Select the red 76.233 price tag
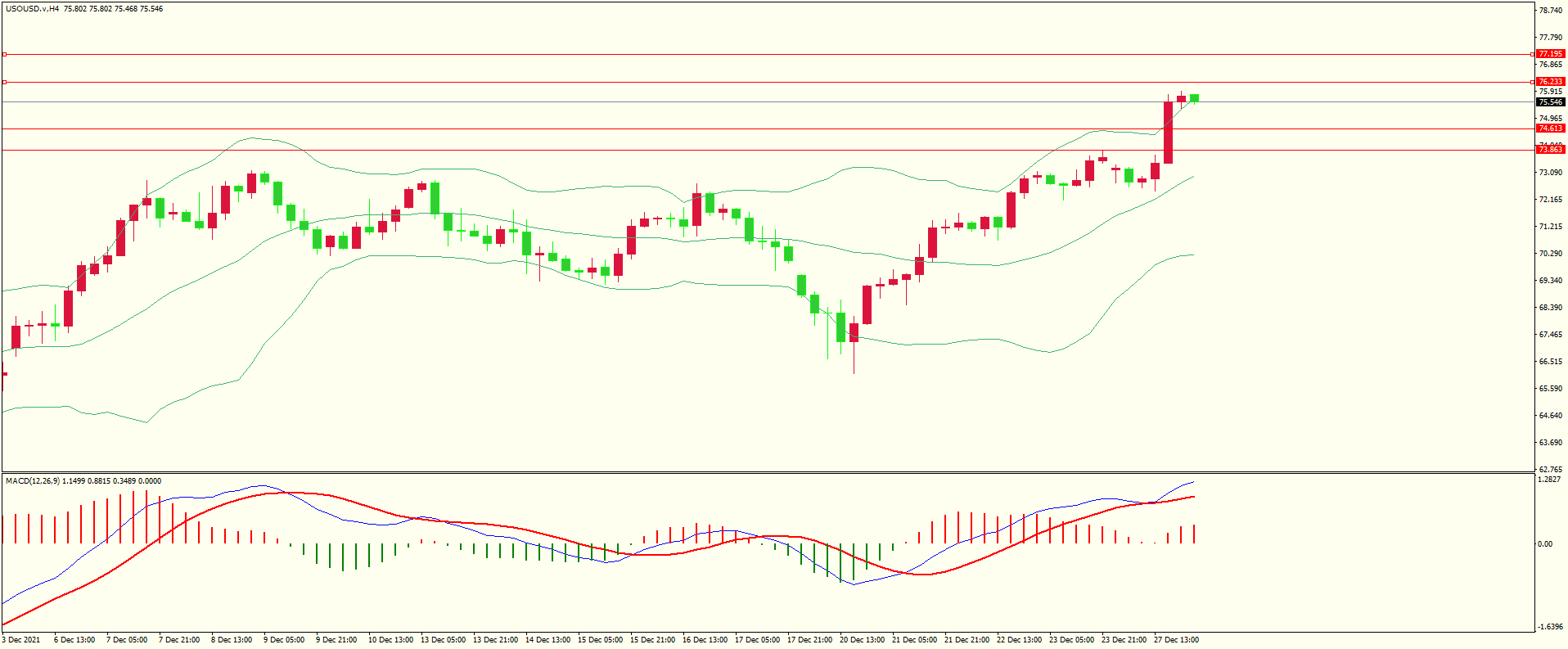 click(1550, 82)
